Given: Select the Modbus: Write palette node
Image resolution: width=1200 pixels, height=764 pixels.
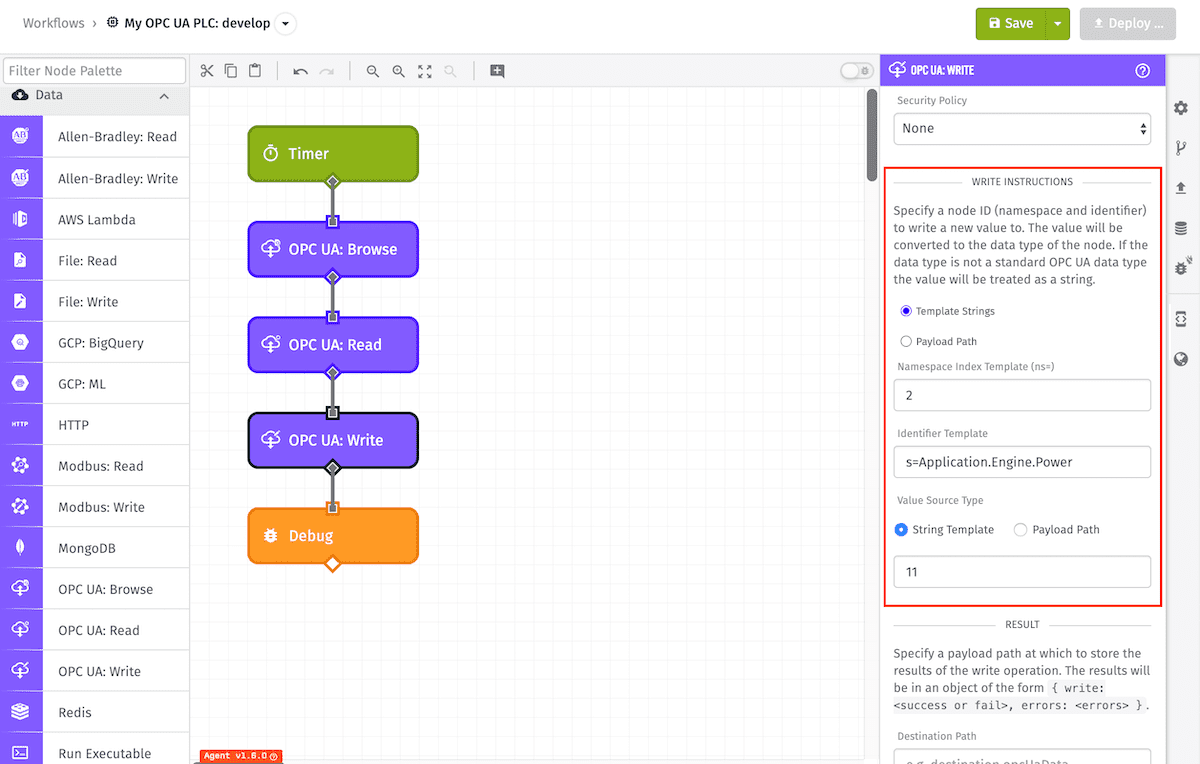Looking at the screenshot, I should (x=95, y=507).
